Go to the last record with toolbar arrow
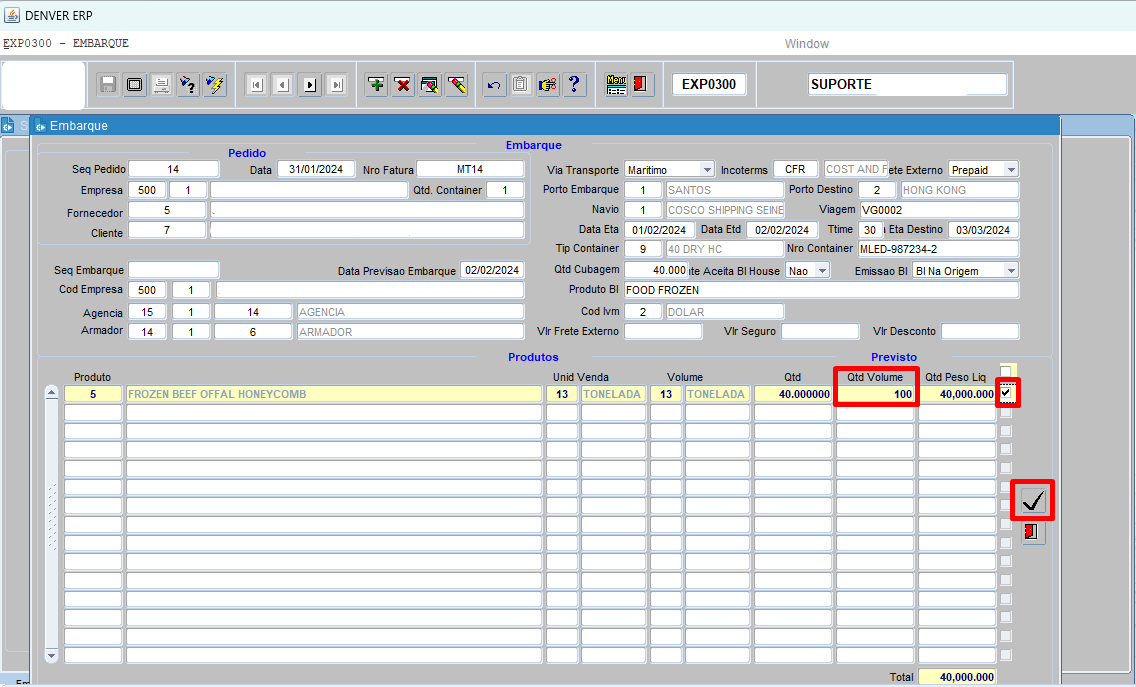The height and width of the screenshot is (687, 1136). point(337,85)
